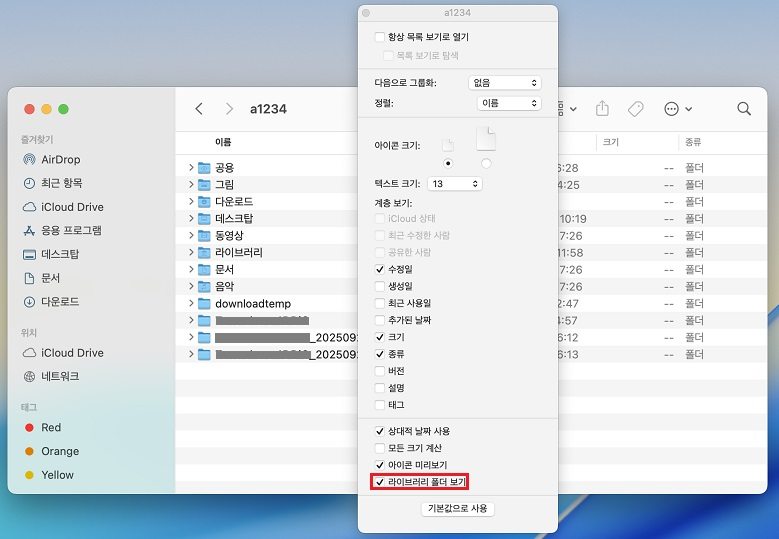Viewport: 779px width, 539px height.
Task: Sort by the 이름 column header
Action: 223,143
